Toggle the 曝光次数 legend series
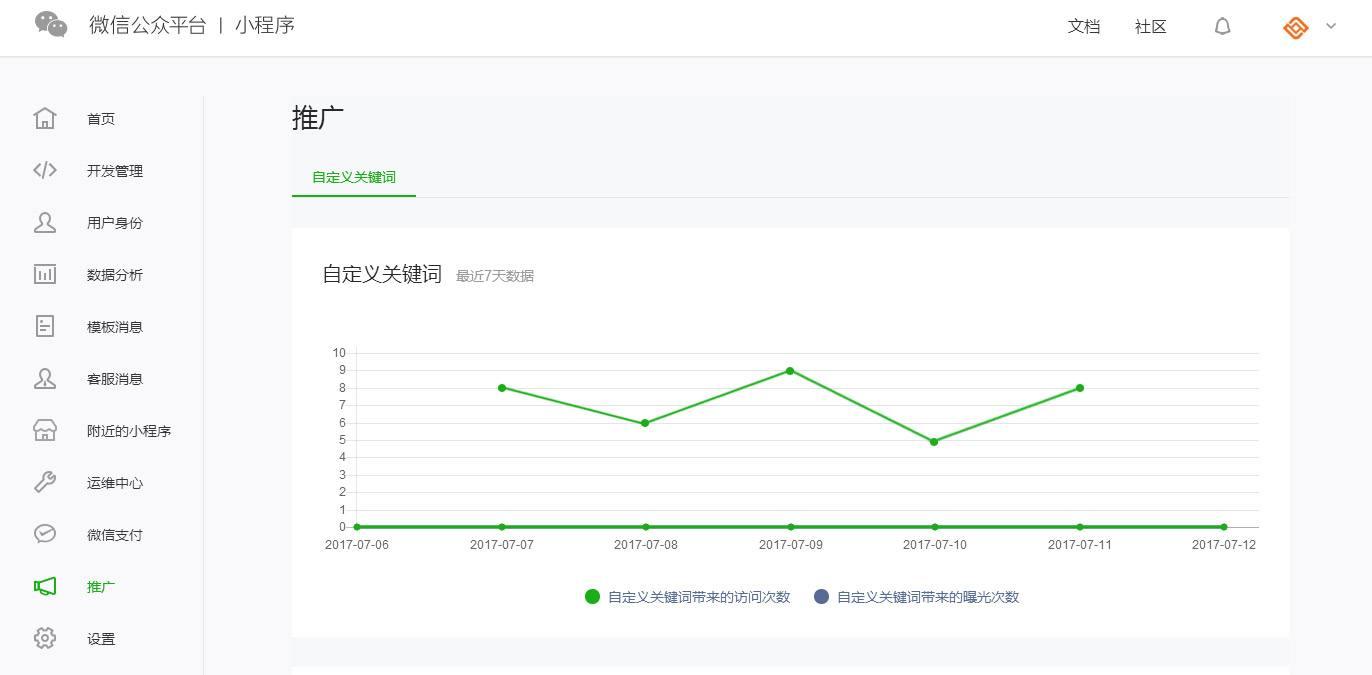This screenshot has width=1372, height=675. click(x=917, y=597)
